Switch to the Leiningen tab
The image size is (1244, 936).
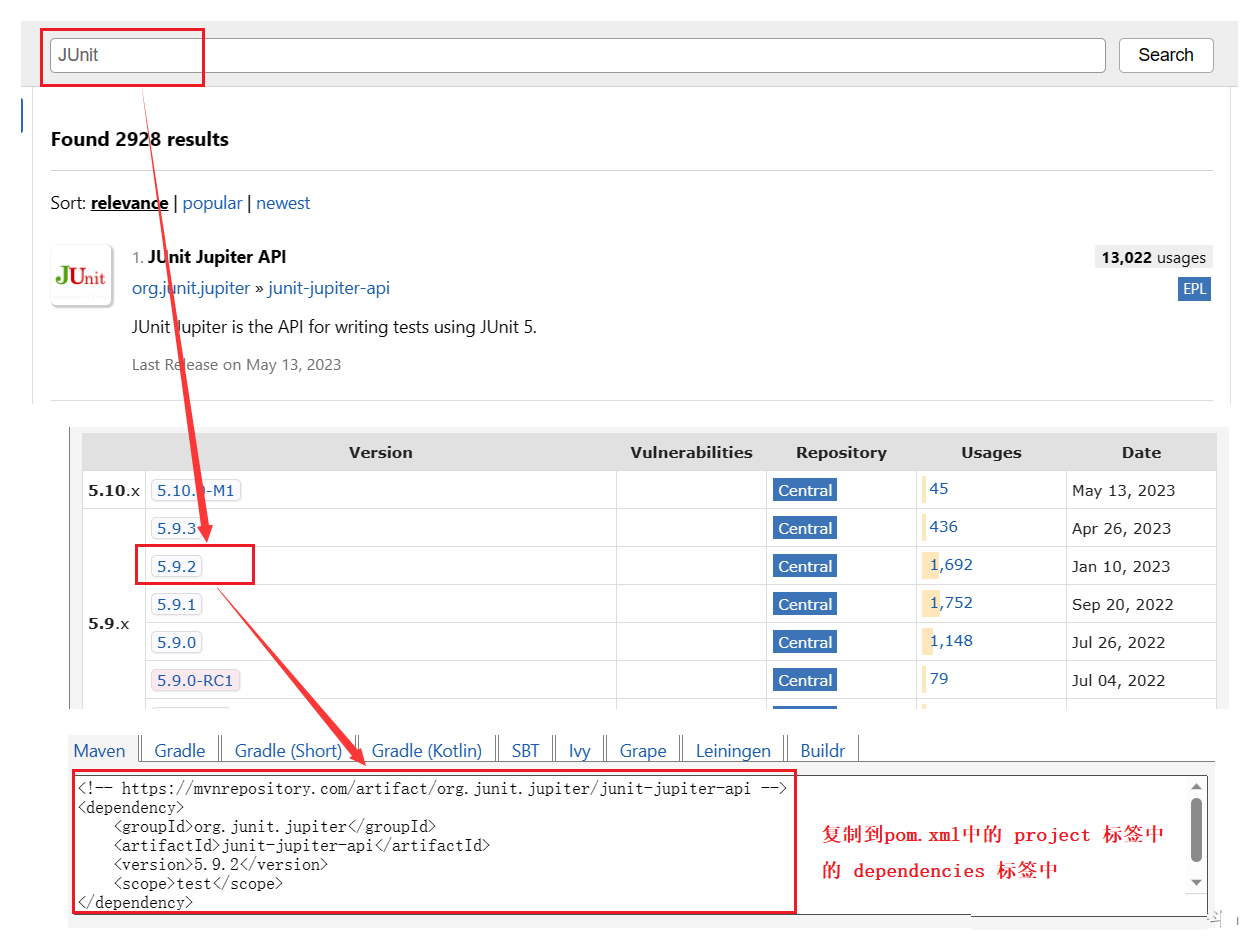733,750
